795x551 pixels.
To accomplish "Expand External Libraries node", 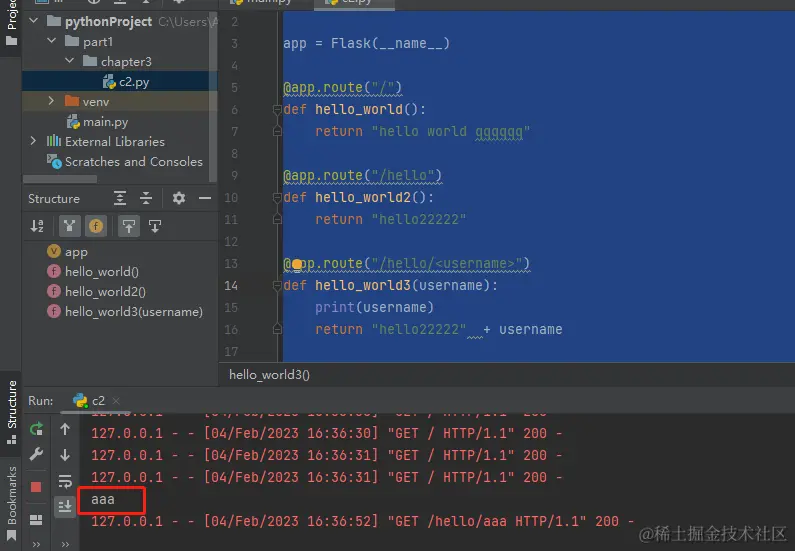I will point(33,141).
